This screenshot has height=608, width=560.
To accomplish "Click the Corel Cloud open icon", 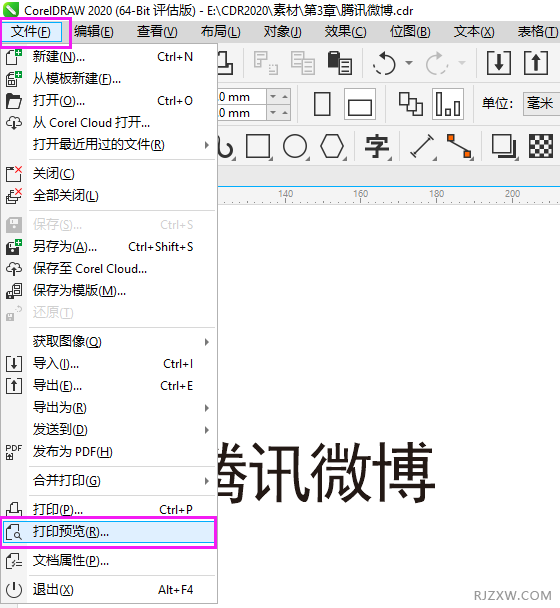I will [x=14, y=123].
